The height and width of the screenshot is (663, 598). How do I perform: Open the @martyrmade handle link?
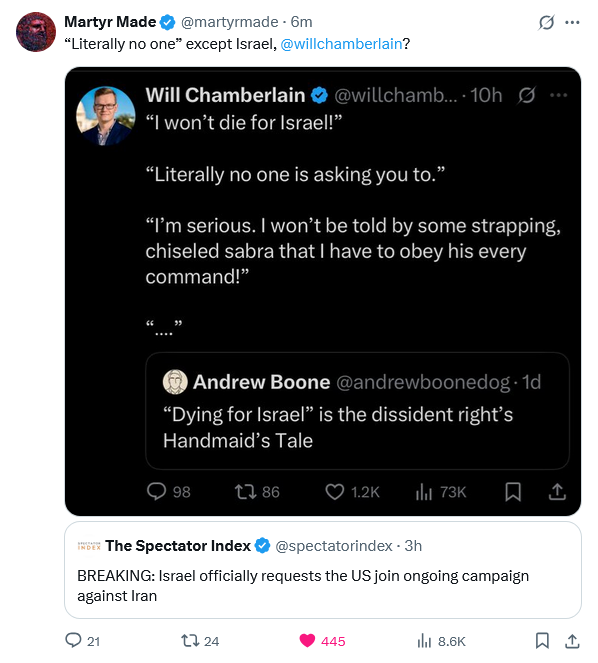(x=230, y=22)
